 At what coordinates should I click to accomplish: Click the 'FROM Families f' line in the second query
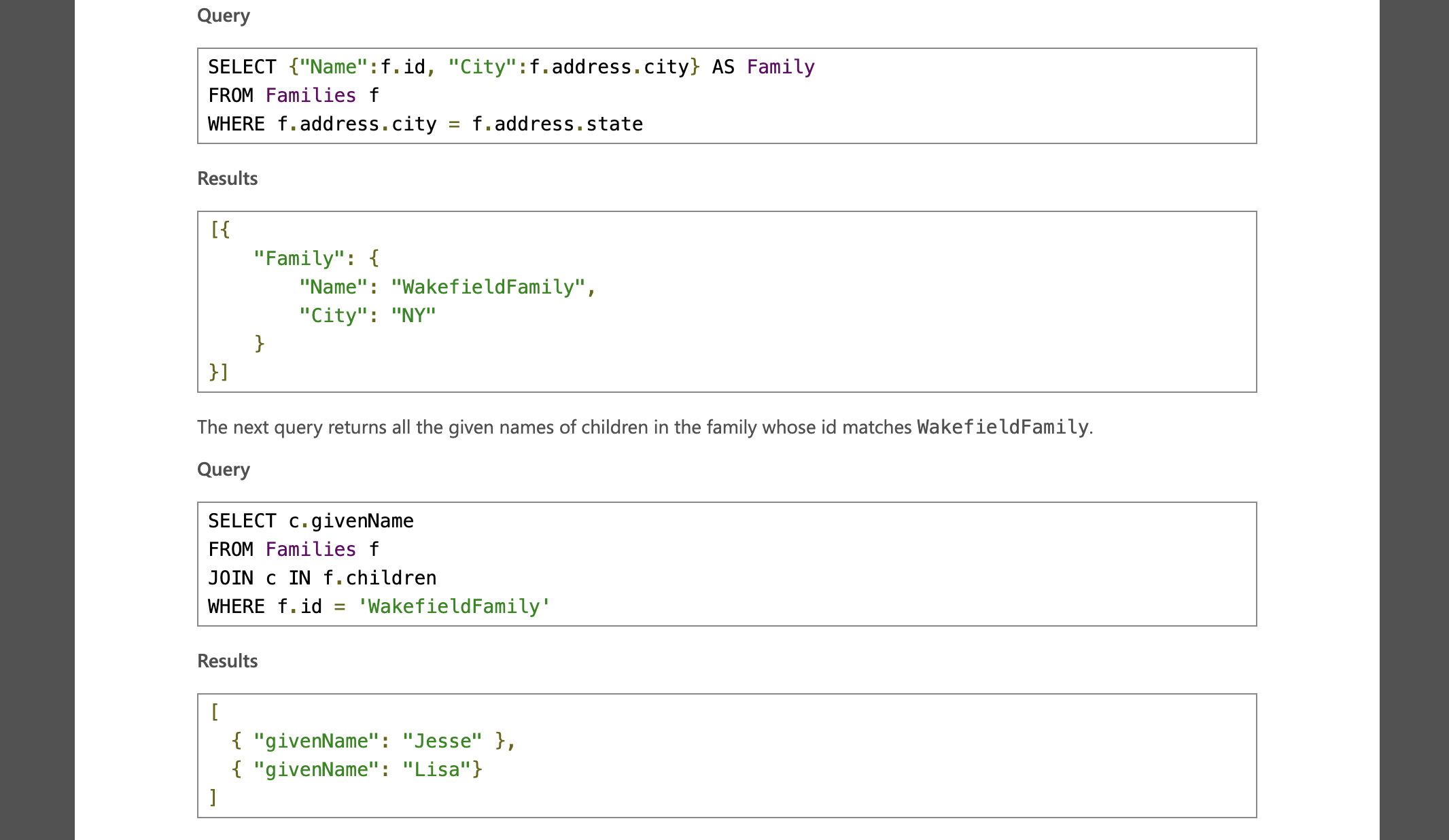coord(294,549)
